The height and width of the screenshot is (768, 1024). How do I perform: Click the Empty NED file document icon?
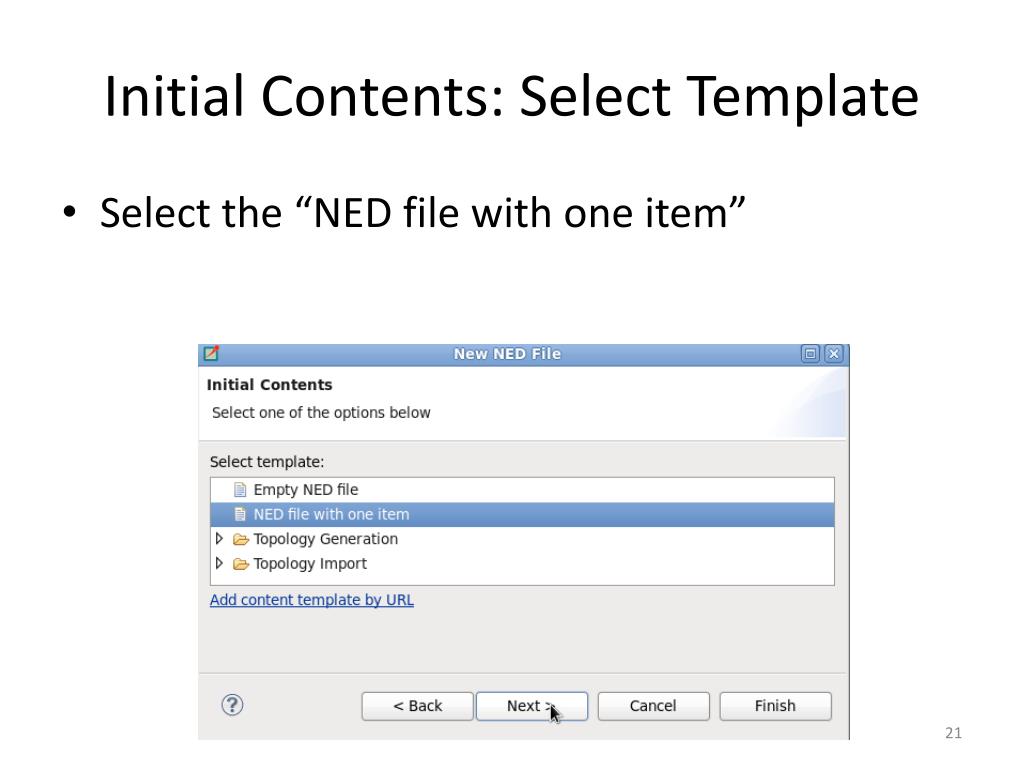click(x=240, y=490)
